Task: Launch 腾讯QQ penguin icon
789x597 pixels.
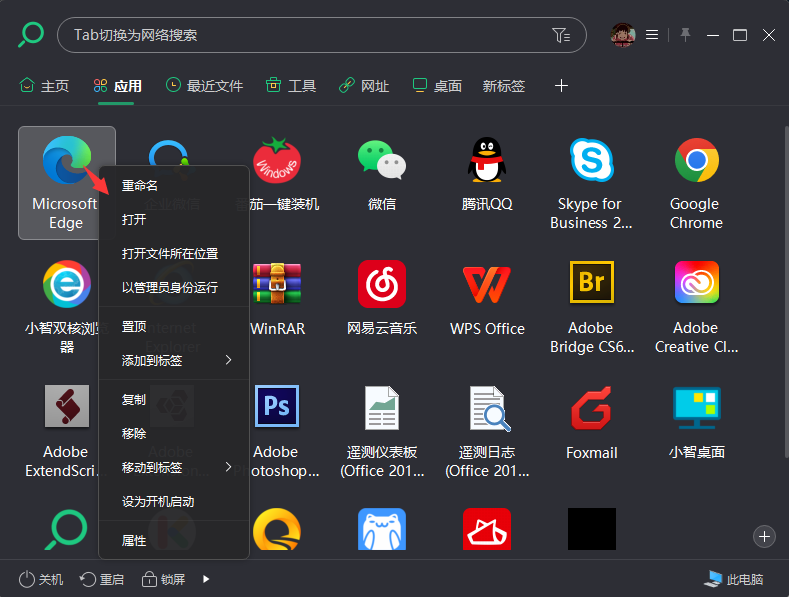Action: point(487,160)
